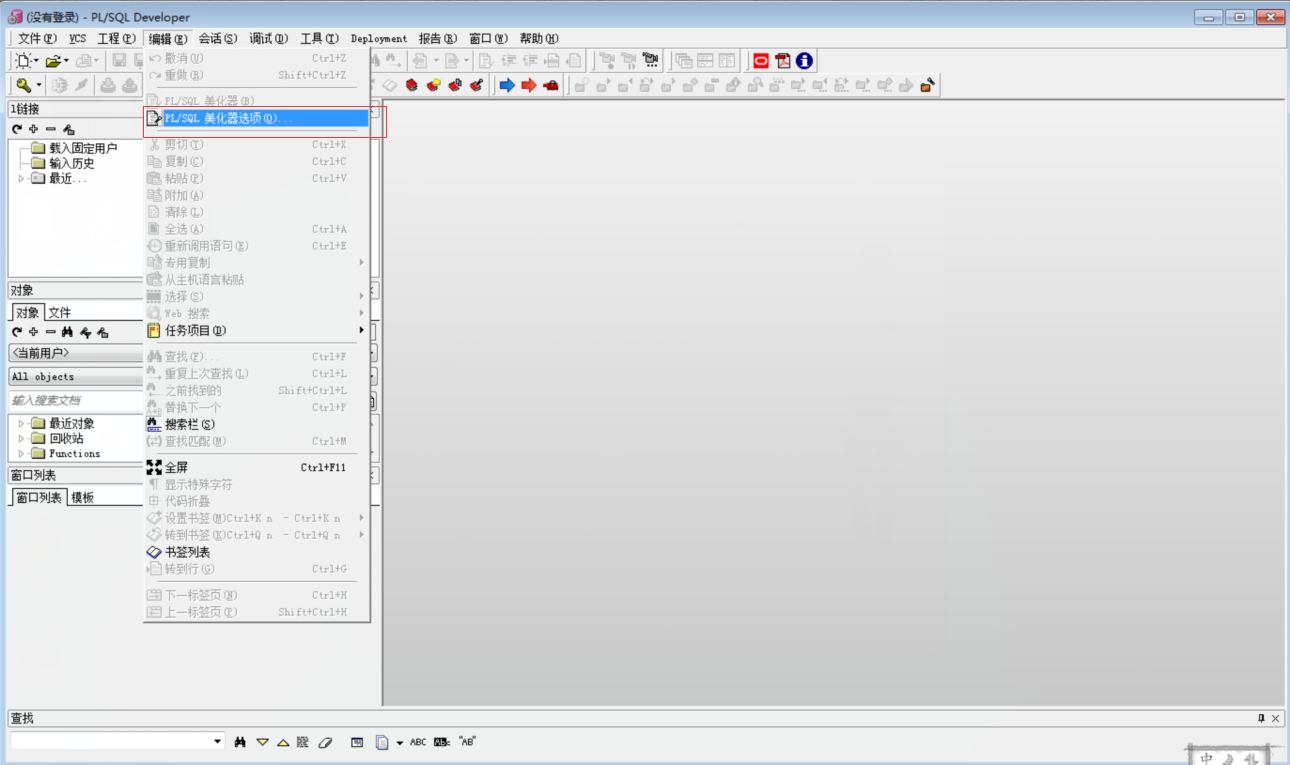Expand the 最近对象 folder
Viewport: 1290px width, 765px height.
(x=22, y=424)
